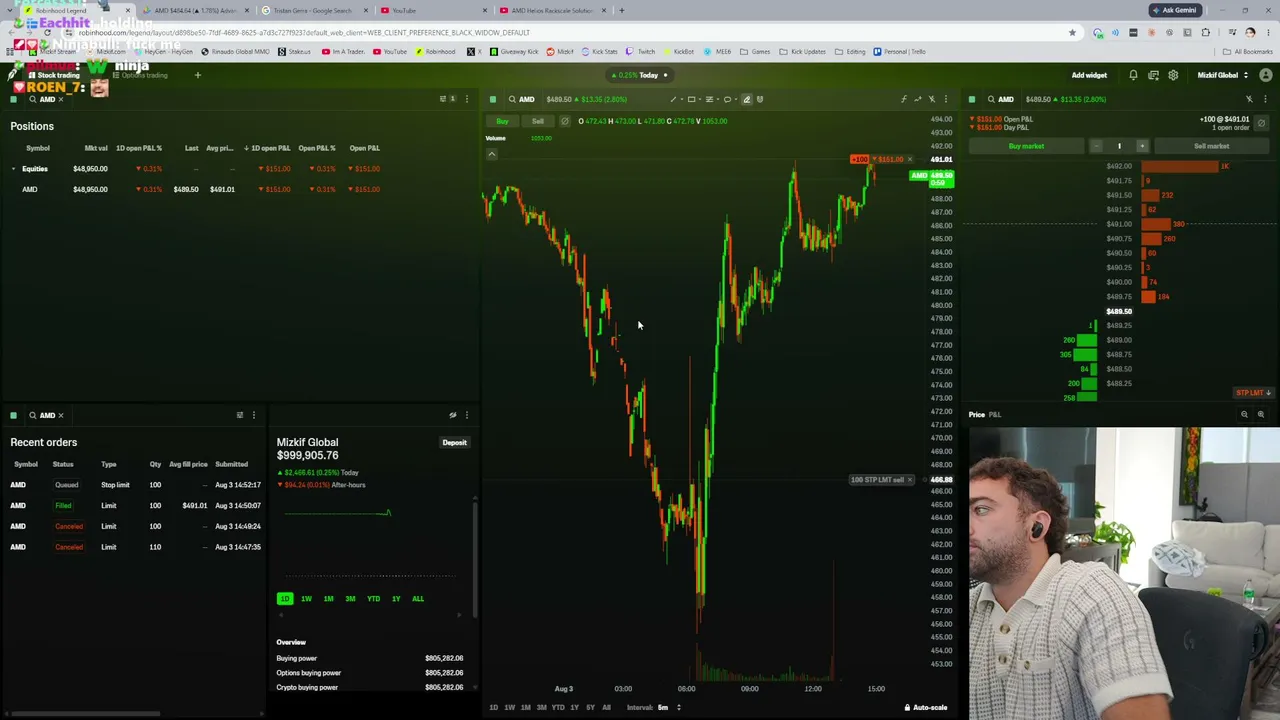The image size is (1280, 720).
Task: Switch to the Stock trading tab
Action: click(53, 75)
